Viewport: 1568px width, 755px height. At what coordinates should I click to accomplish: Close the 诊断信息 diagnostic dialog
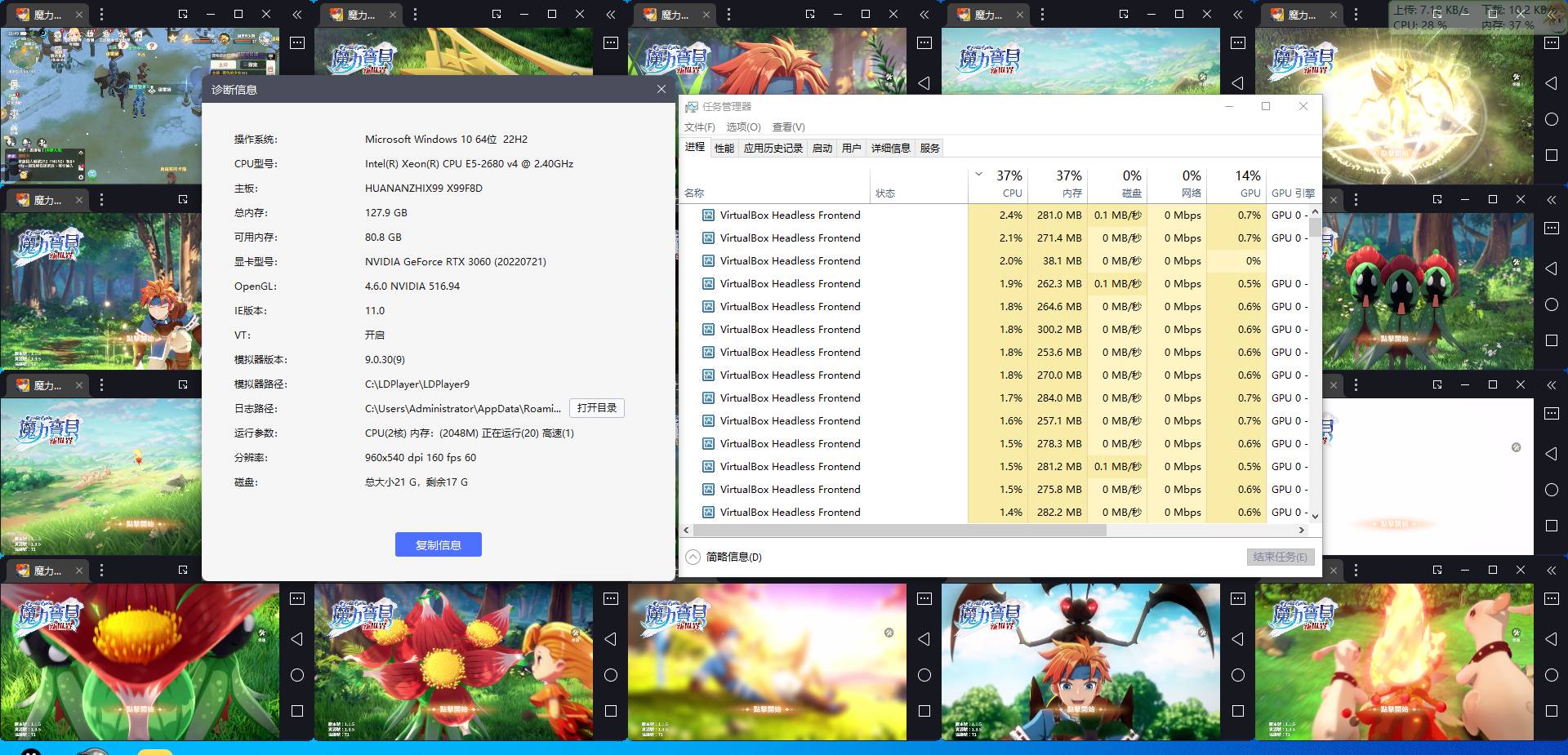coord(661,89)
